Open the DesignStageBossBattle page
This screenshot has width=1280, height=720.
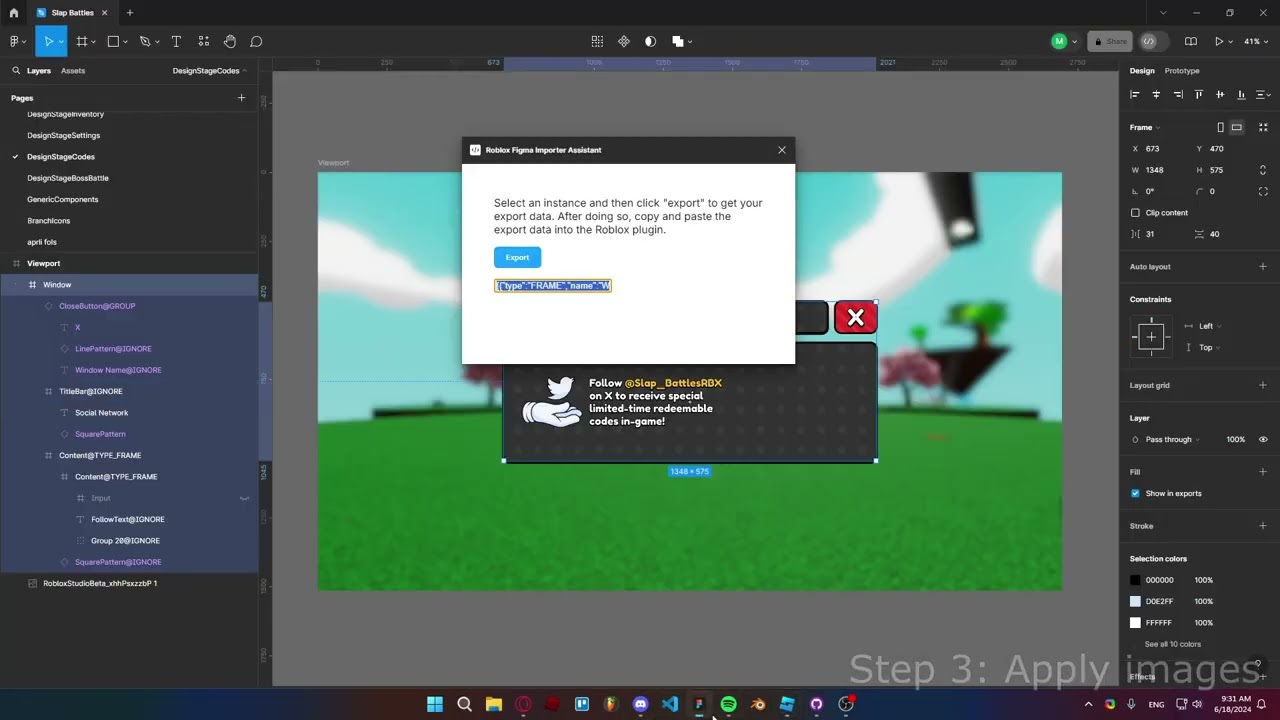point(68,178)
